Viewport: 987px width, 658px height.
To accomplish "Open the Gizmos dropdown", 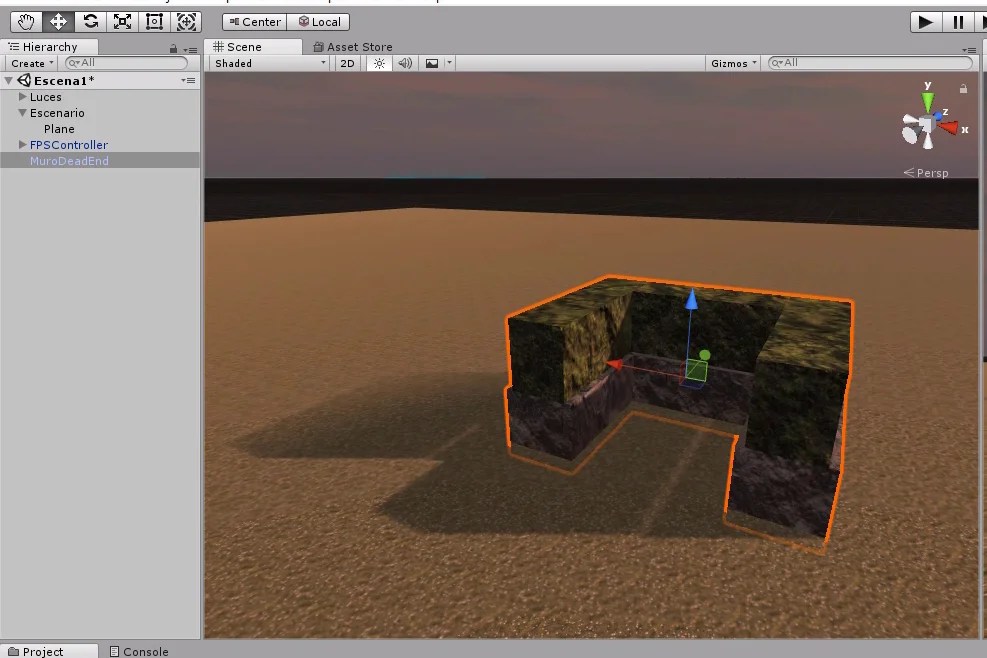I will coord(731,62).
